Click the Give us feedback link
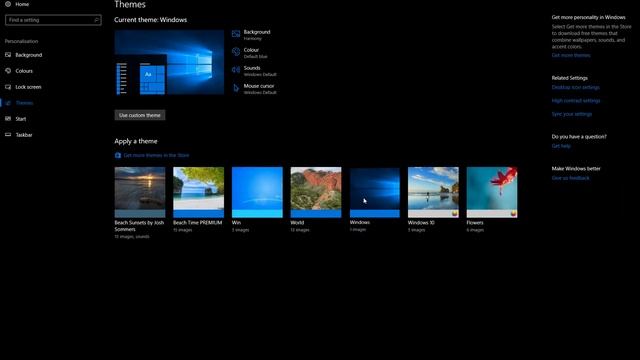The image size is (640, 360). point(570,178)
